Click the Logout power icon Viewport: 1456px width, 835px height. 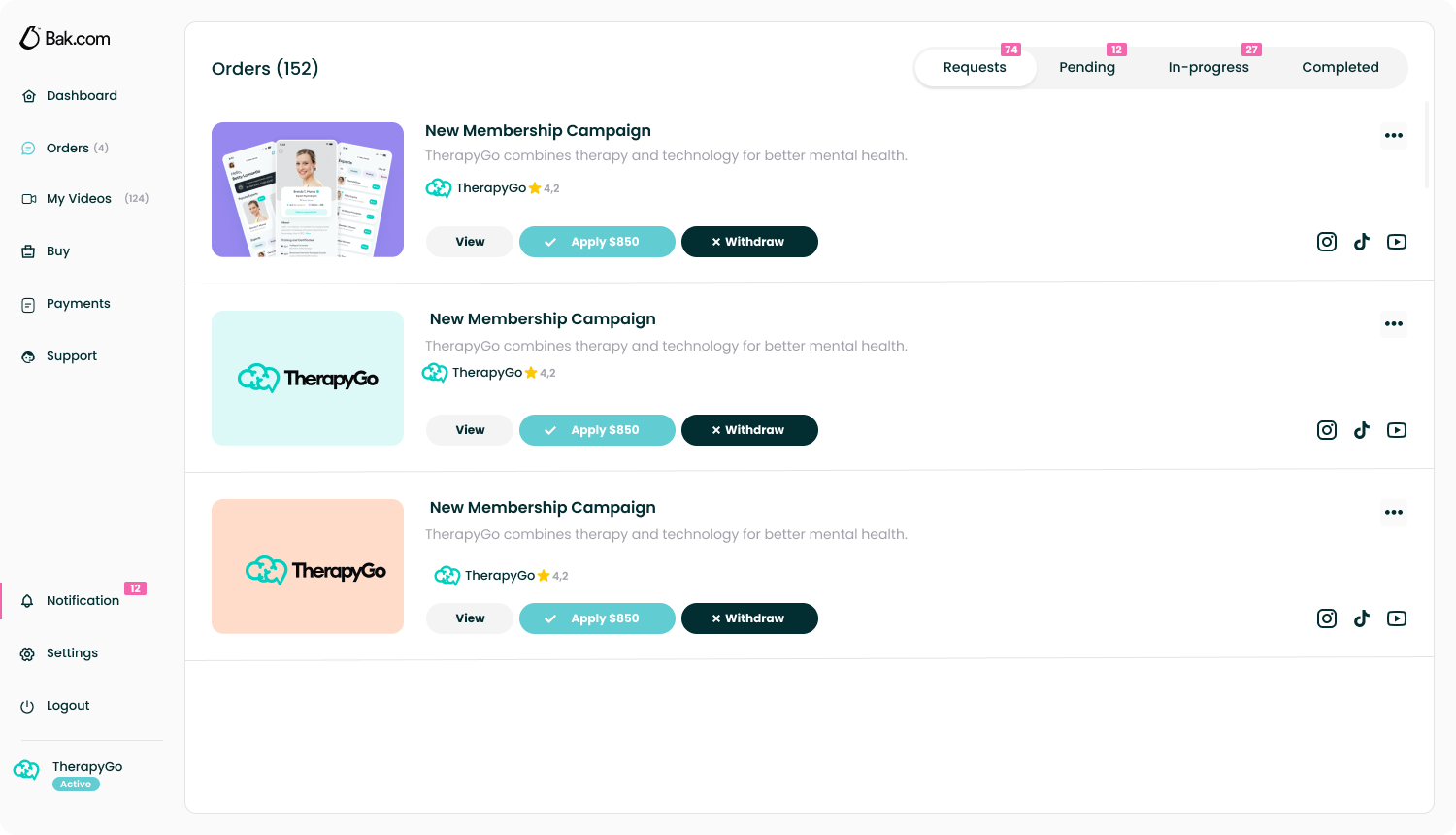click(27, 706)
